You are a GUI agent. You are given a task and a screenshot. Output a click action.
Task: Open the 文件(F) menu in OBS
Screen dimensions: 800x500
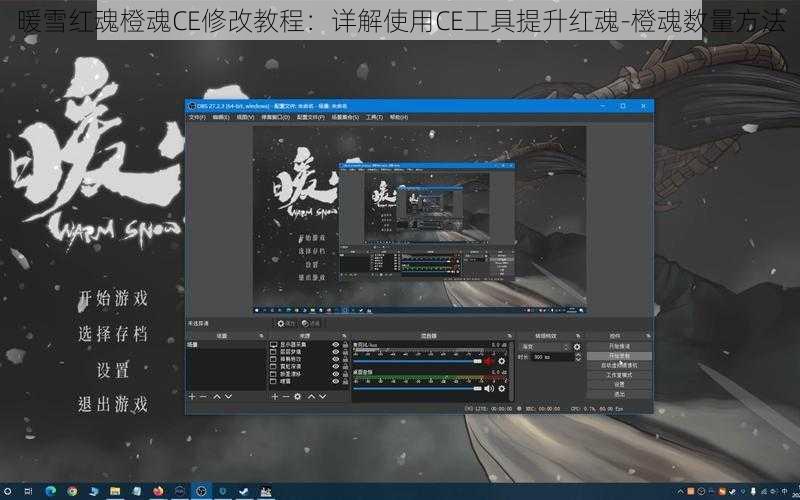(197, 117)
